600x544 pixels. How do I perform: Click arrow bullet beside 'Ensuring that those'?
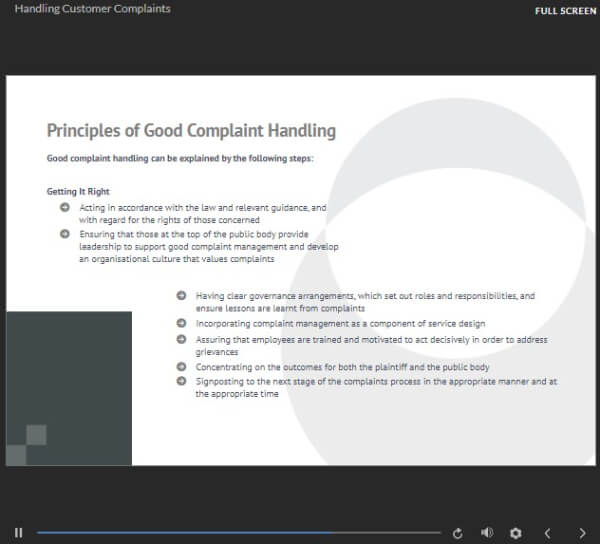(65, 234)
